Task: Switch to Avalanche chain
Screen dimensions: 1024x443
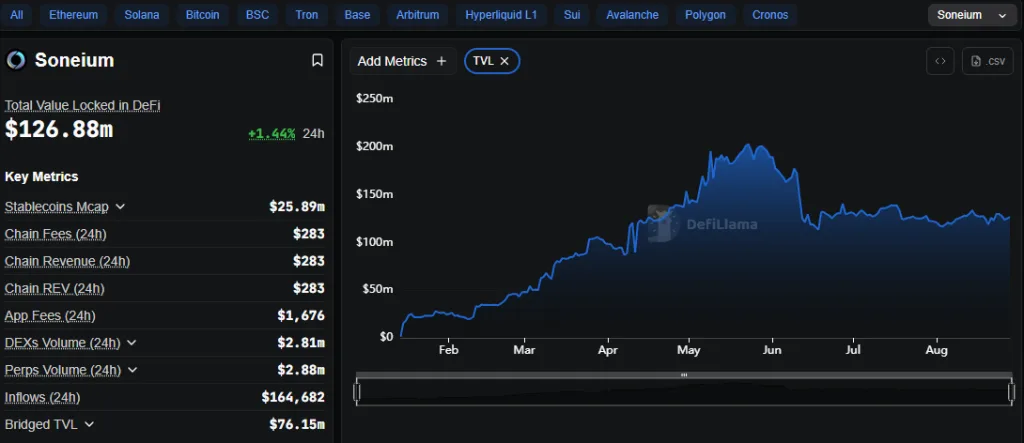Action: click(x=632, y=14)
